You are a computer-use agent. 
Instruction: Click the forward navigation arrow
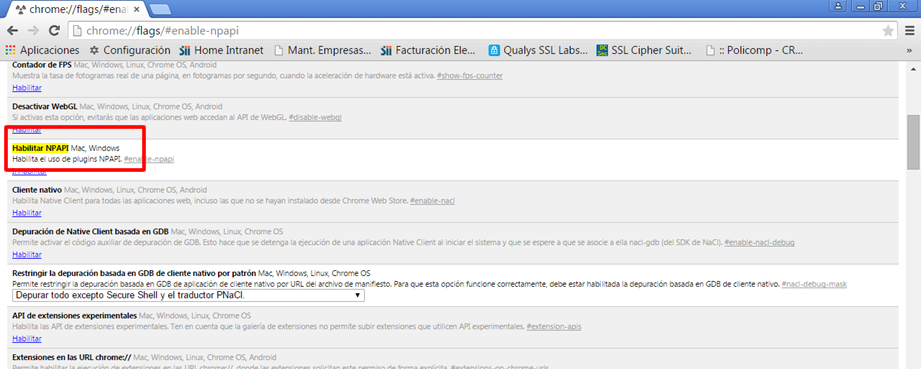[x=33, y=31]
